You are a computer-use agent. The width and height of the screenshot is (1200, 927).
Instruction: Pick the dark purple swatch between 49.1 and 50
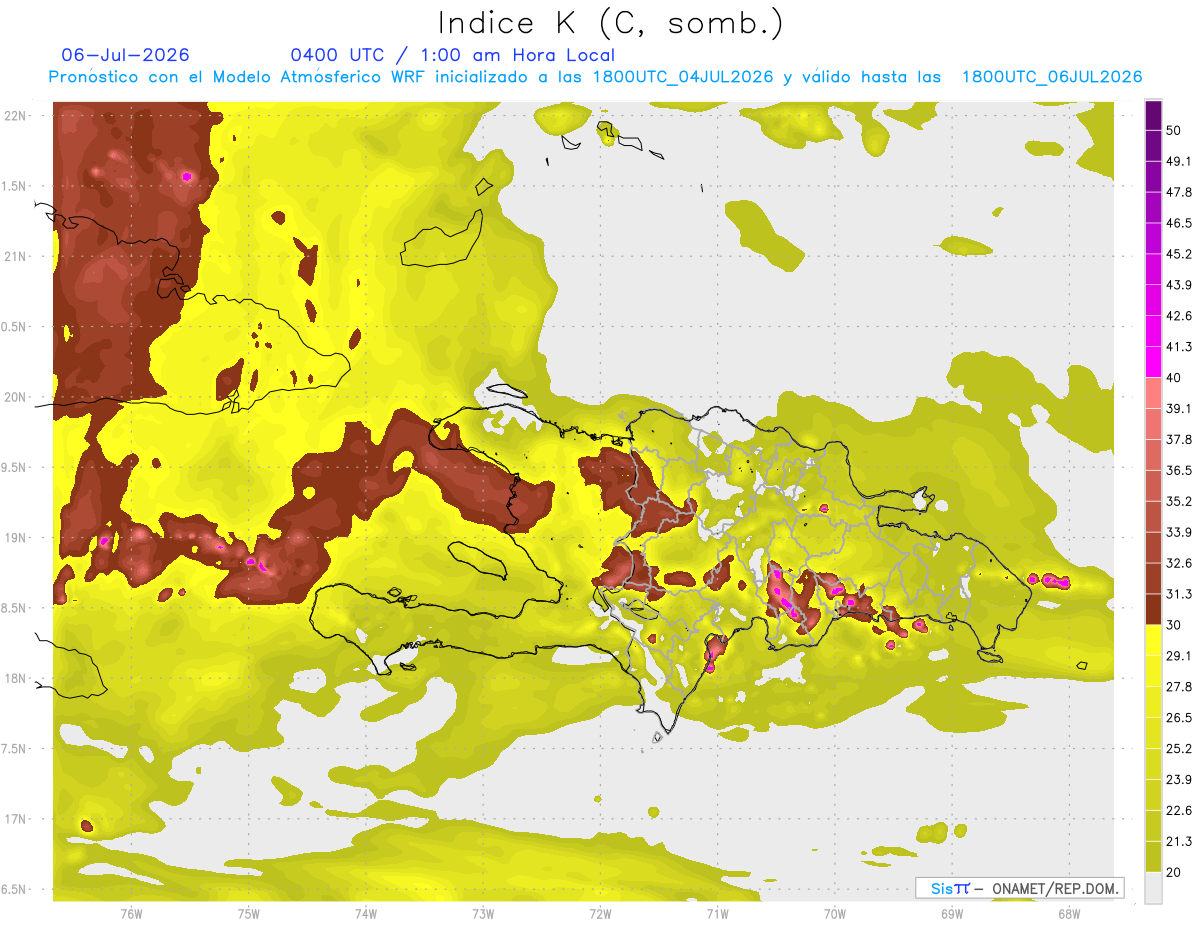(1153, 145)
